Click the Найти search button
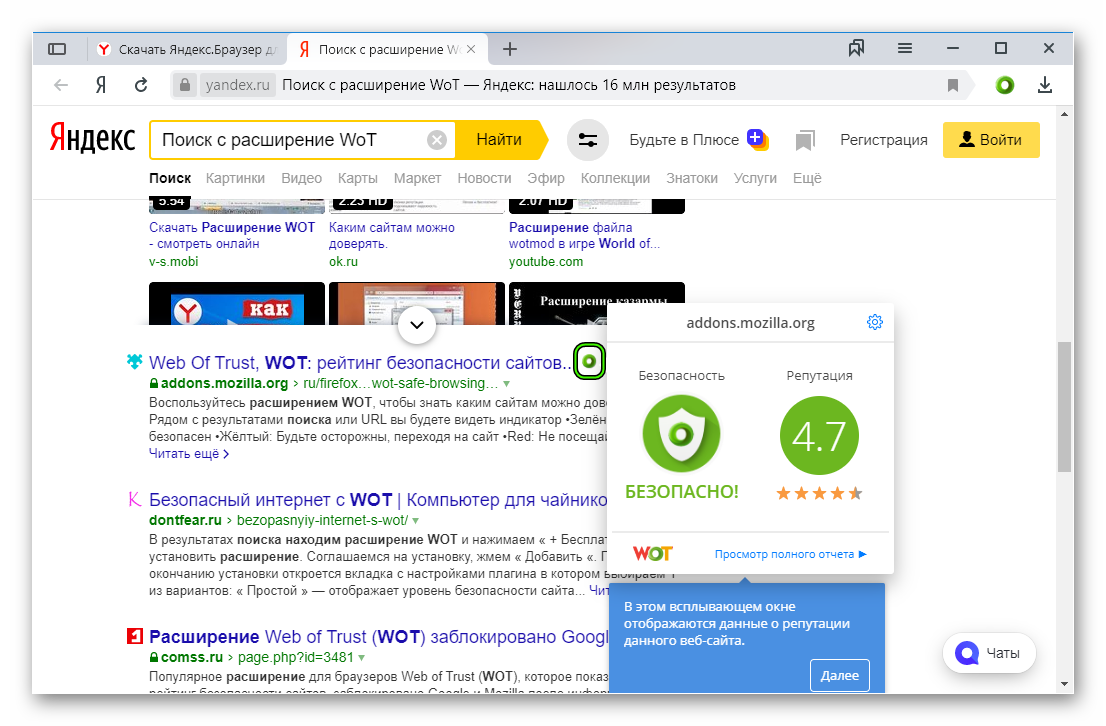1106x726 pixels. [499, 140]
